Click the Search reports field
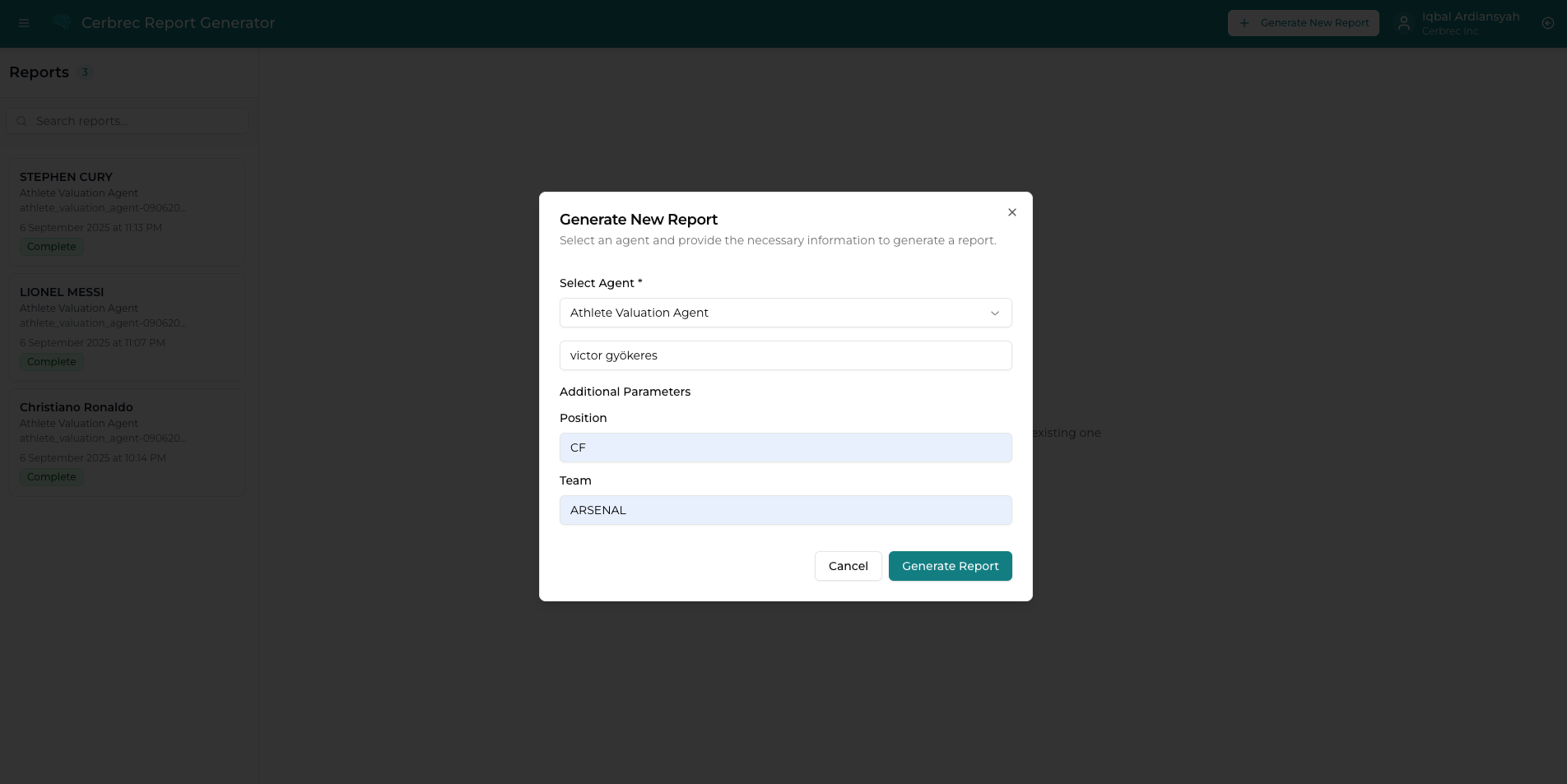Screen dimensions: 1567x784 click(127, 121)
